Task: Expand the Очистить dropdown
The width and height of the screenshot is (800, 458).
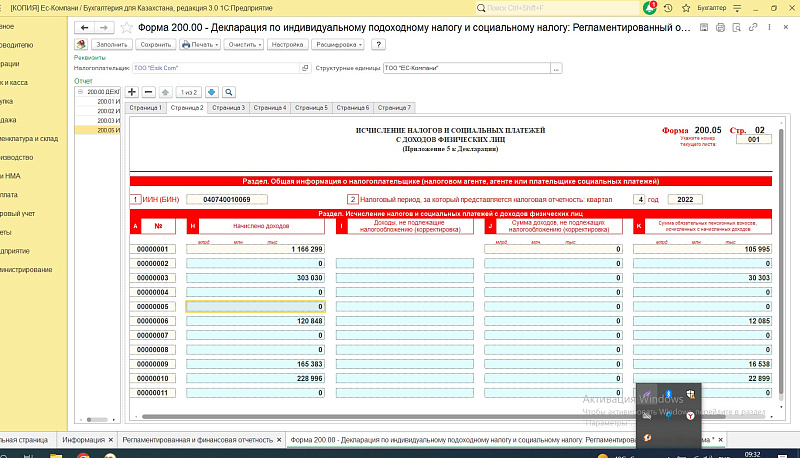Action: click(244, 45)
